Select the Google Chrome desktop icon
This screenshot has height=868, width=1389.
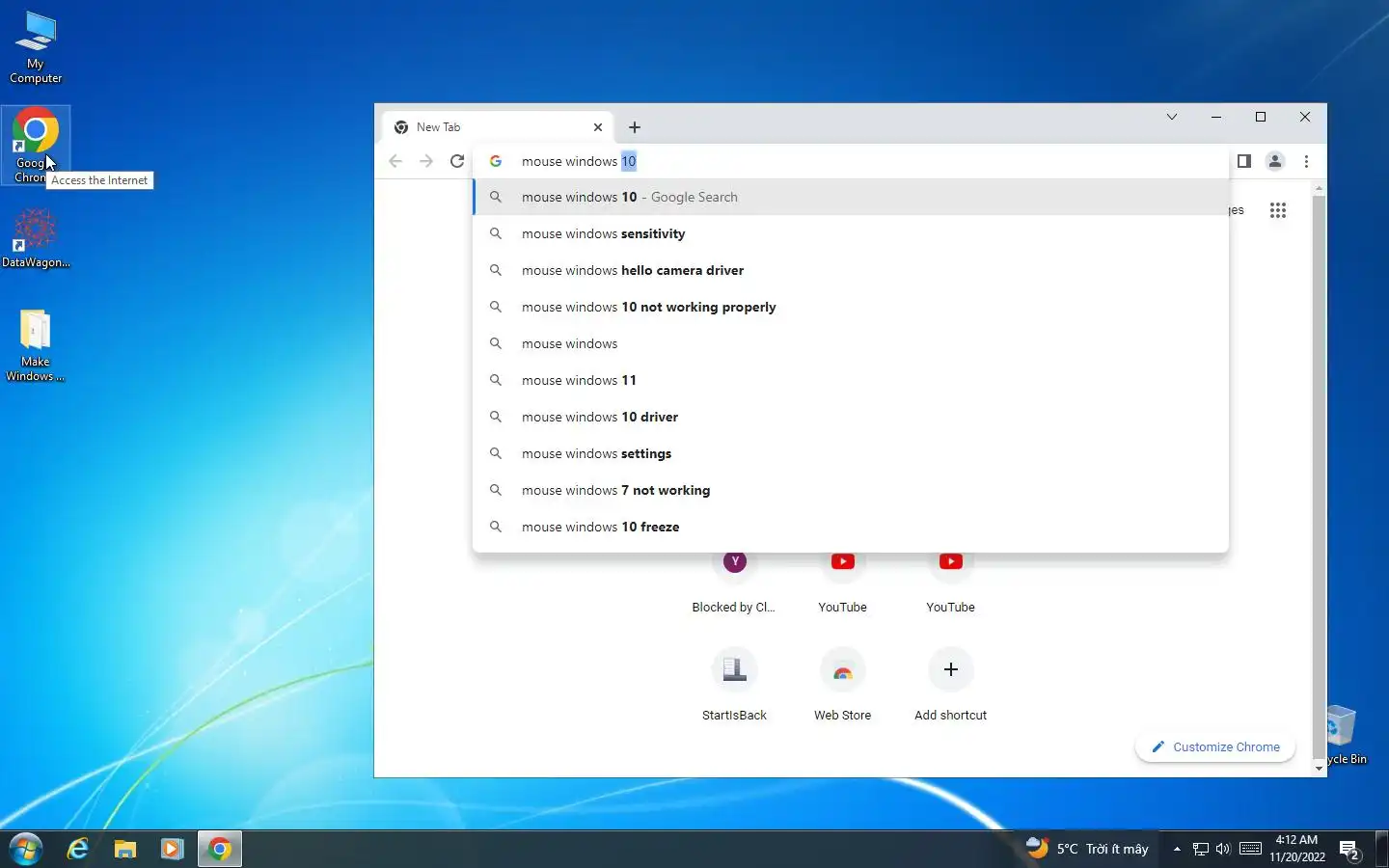36,145
